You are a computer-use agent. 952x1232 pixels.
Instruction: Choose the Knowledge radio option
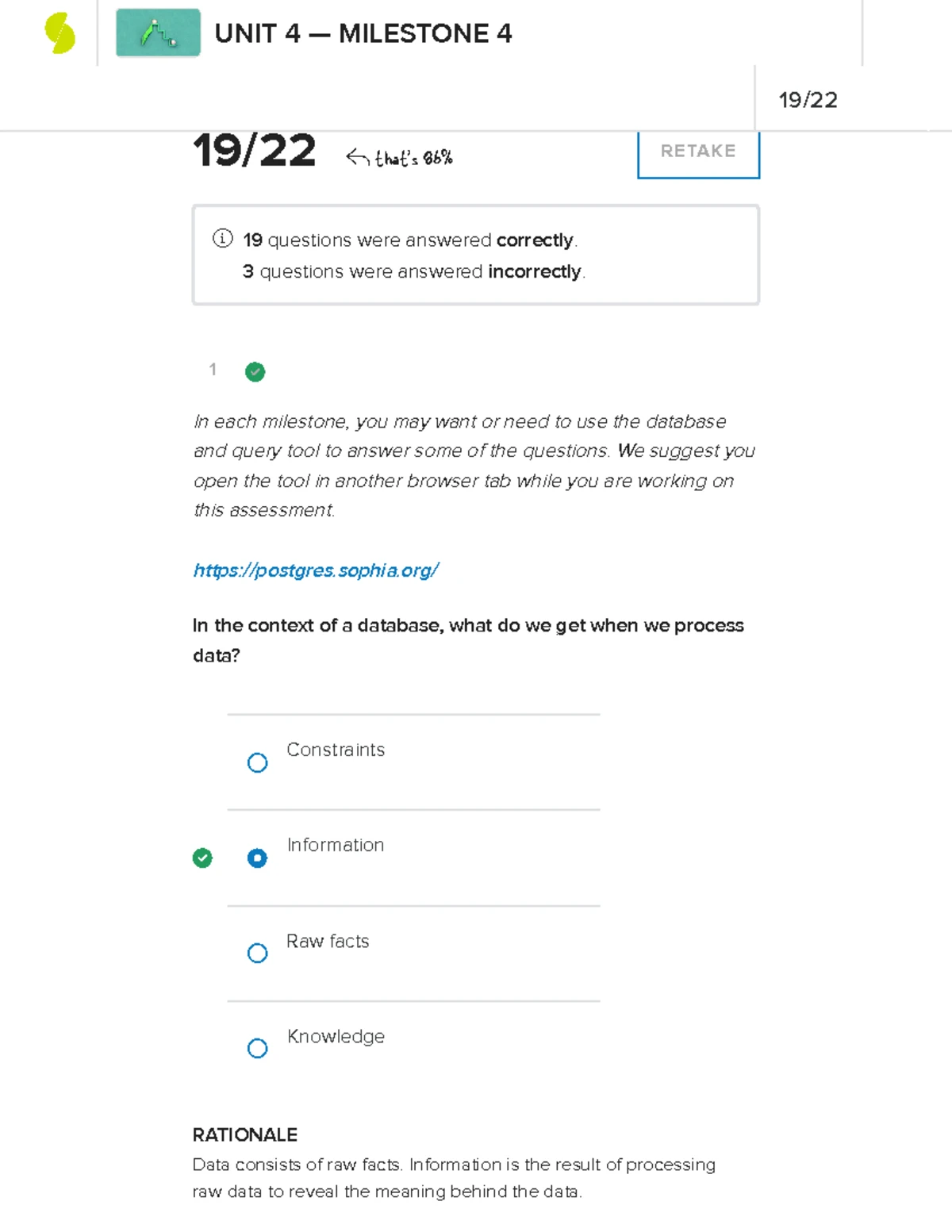[257, 1048]
